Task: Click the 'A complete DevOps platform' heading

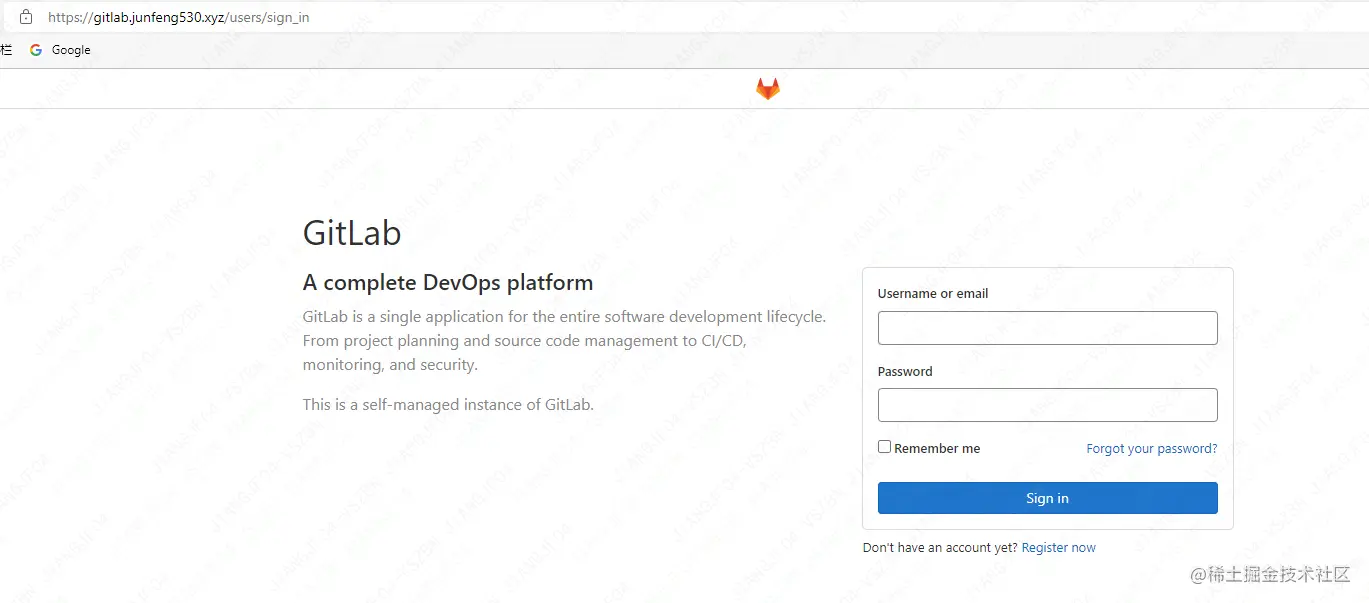Action: [448, 283]
